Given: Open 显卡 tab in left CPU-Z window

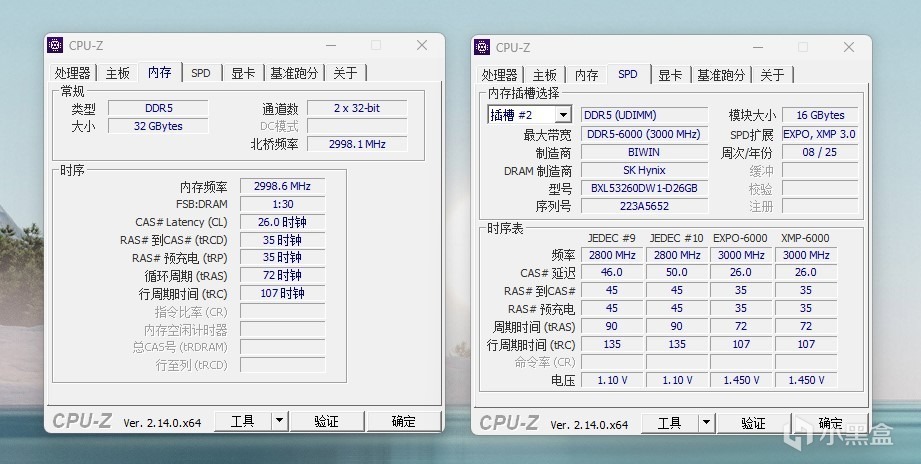Looking at the screenshot, I should pyautogui.click(x=243, y=73).
